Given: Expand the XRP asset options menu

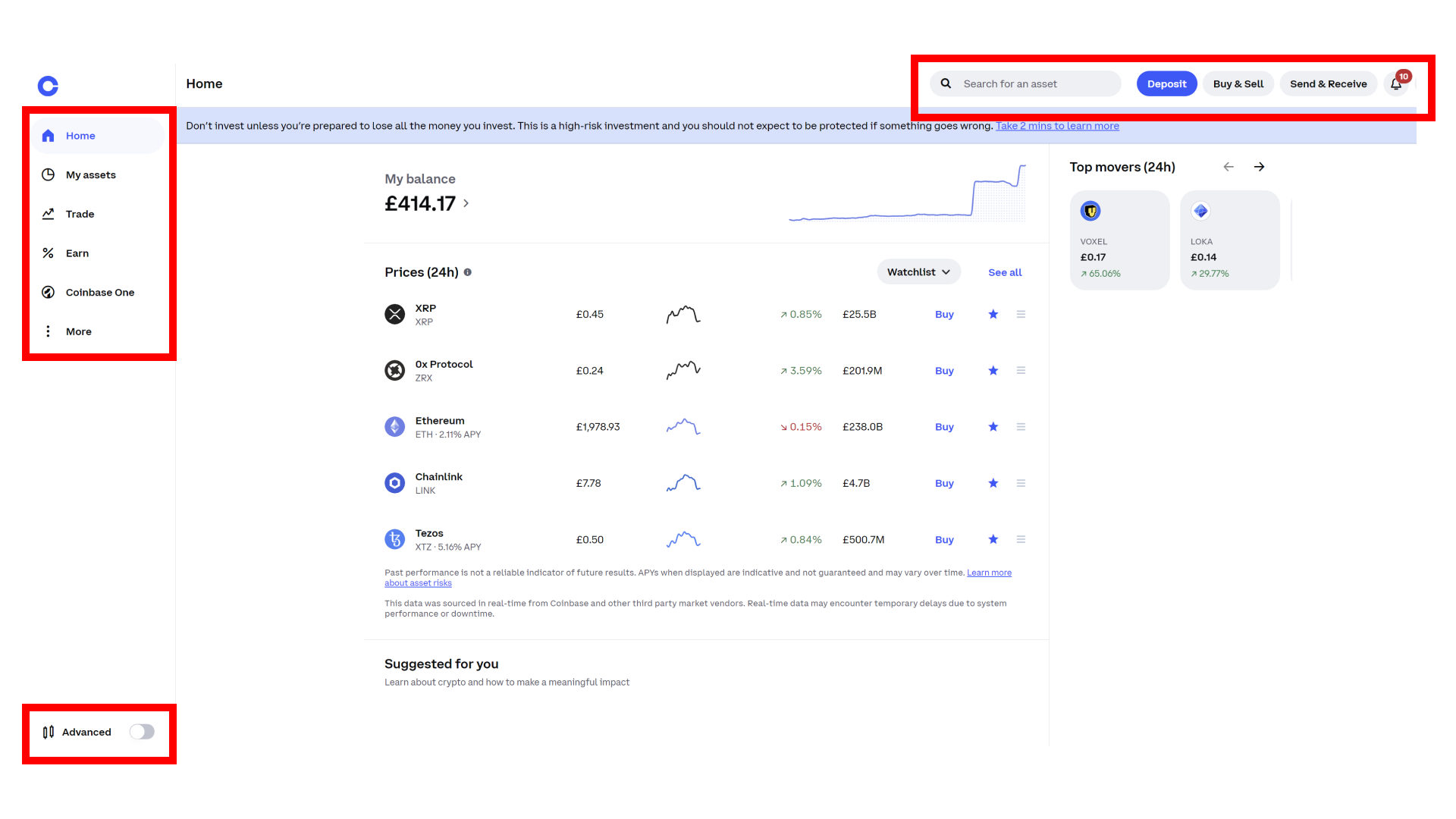Looking at the screenshot, I should click(1021, 314).
